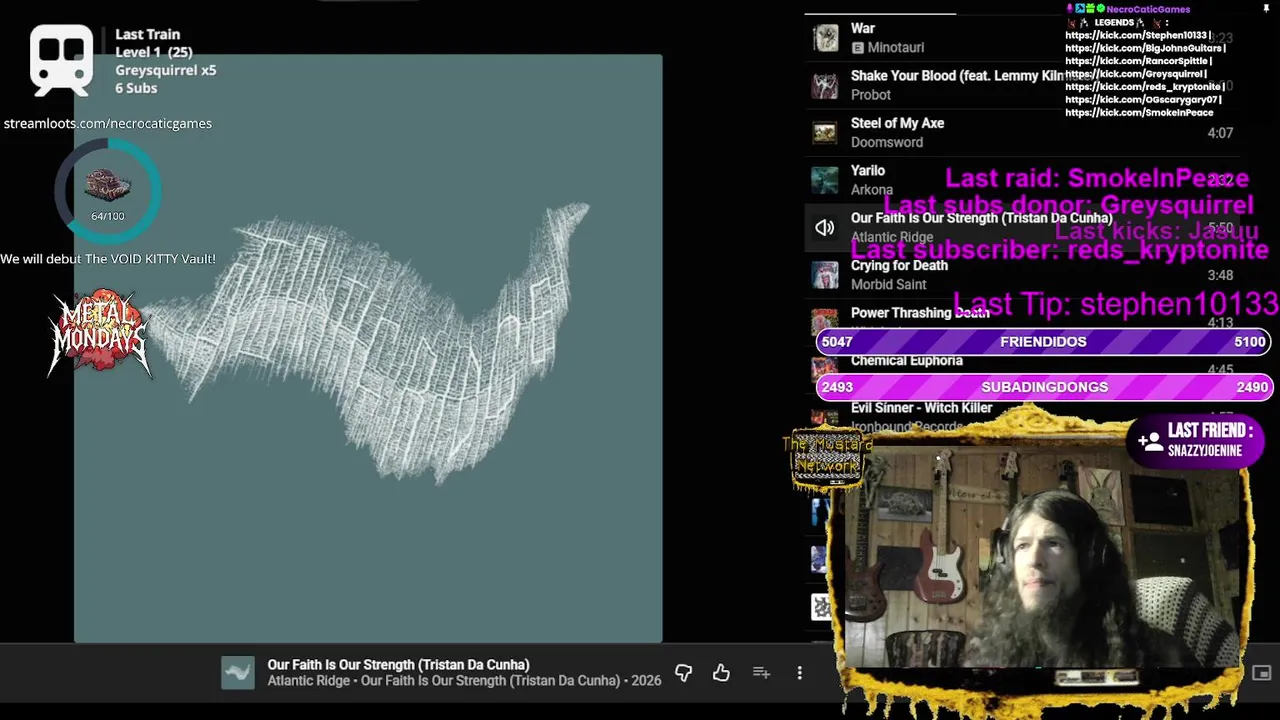Open the Minotauri artist name in queue
This screenshot has width=1280, height=720.
point(895,47)
